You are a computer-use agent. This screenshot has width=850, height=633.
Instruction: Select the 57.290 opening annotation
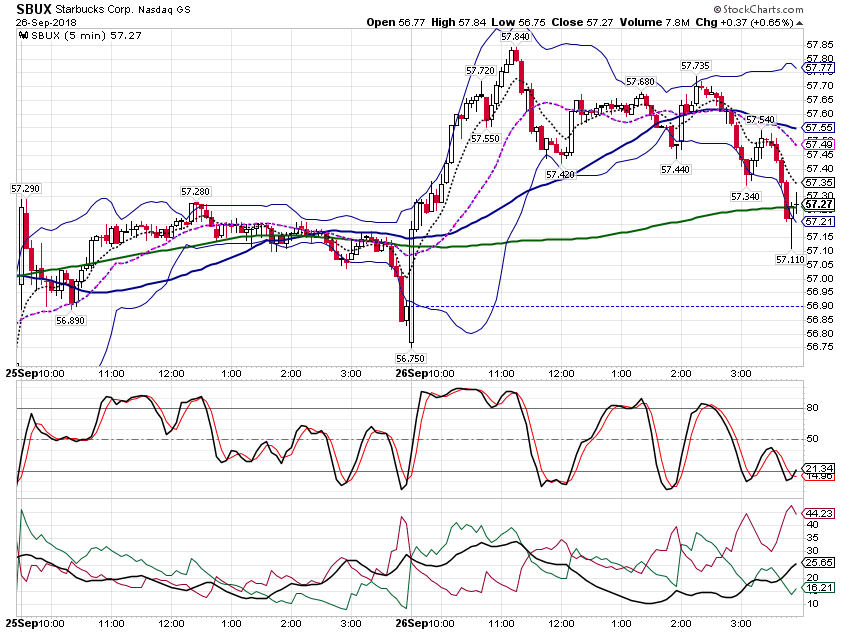tap(25, 189)
